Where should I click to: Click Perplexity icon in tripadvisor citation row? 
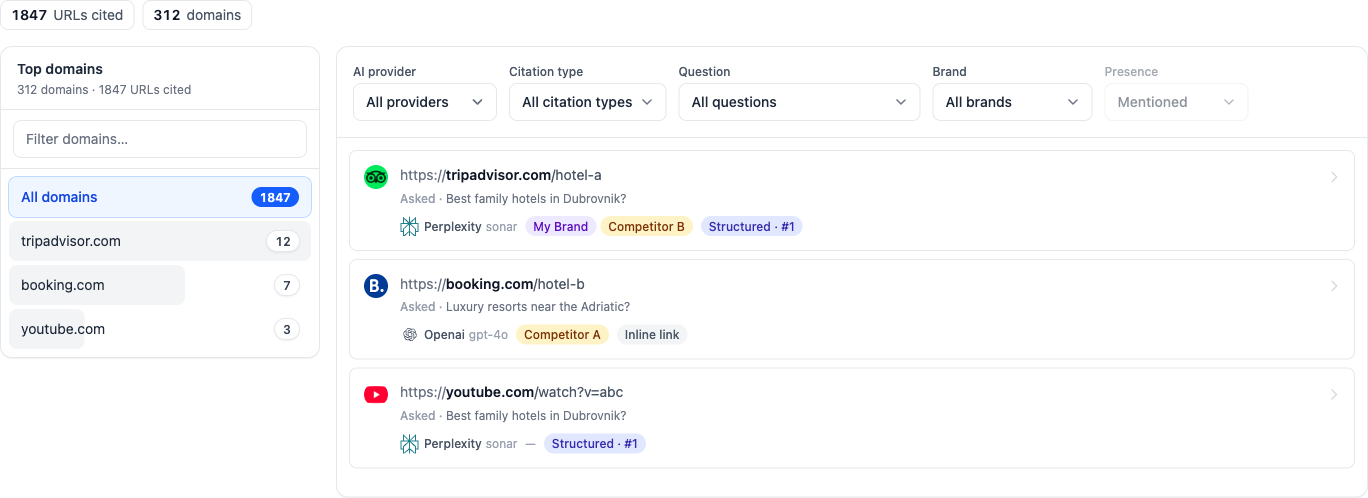click(409, 227)
